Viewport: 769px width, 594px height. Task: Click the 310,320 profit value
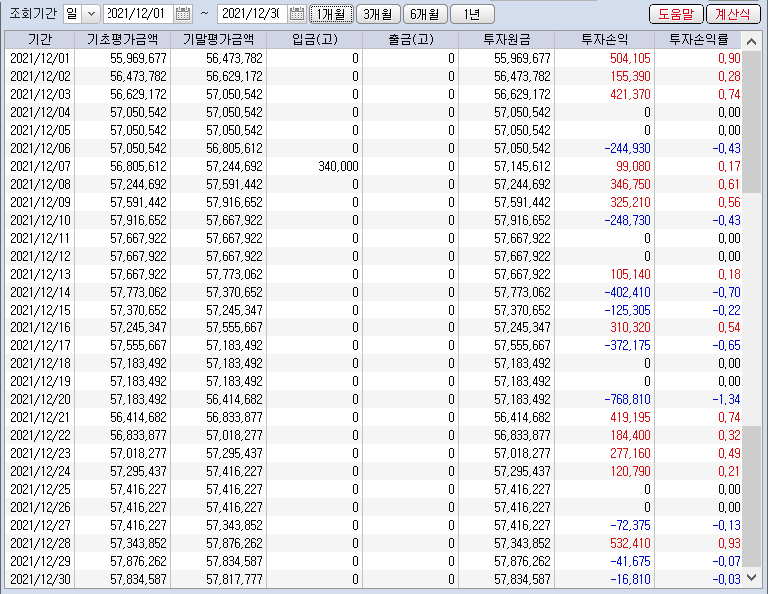pos(630,327)
